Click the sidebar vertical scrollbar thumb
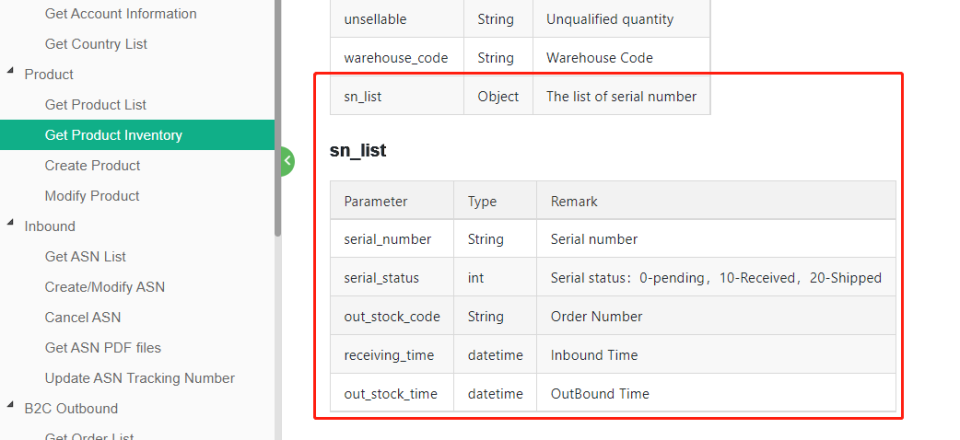Screen dimensions: 960x440 coord(278,116)
